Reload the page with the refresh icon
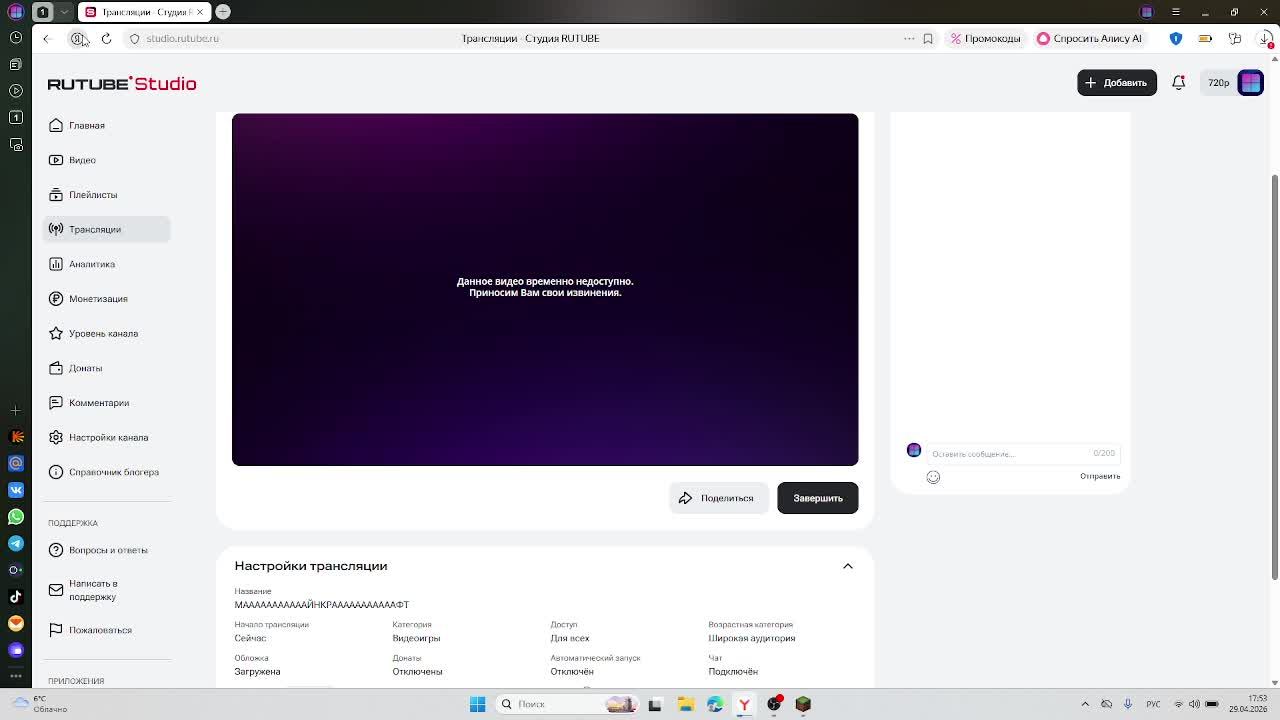 click(106, 38)
